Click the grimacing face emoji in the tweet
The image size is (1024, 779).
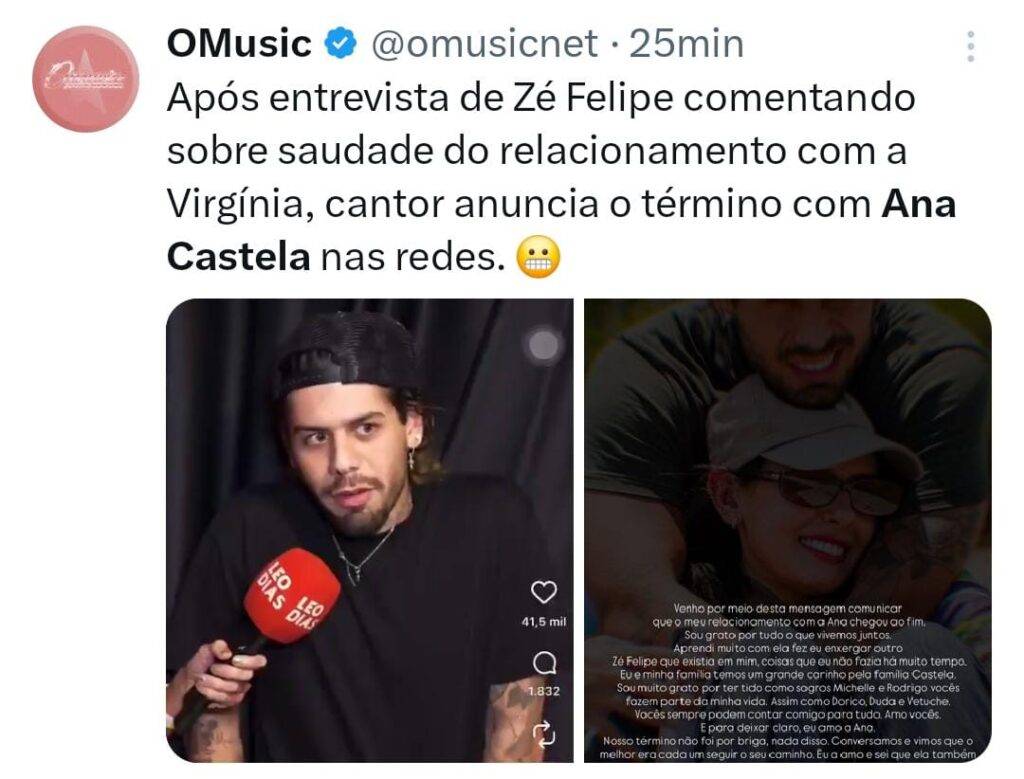(538, 257)
